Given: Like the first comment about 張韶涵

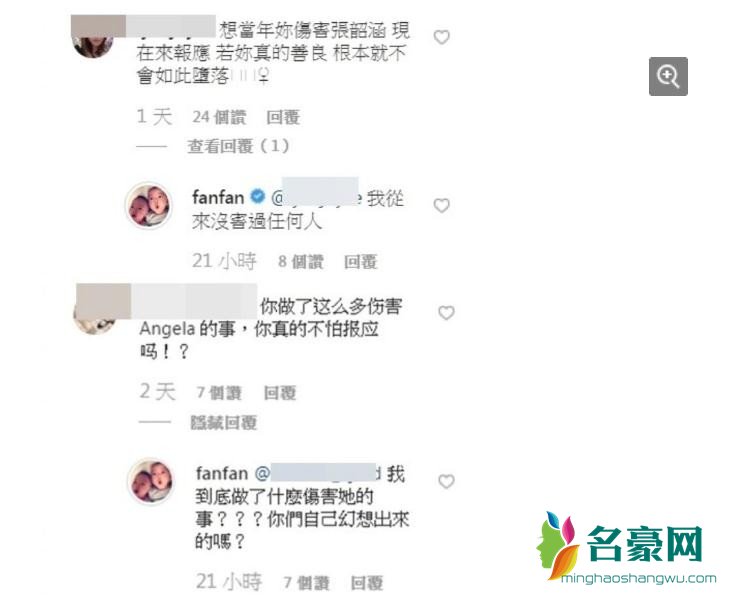Looking at the screenshot, I should pos(441,37).
